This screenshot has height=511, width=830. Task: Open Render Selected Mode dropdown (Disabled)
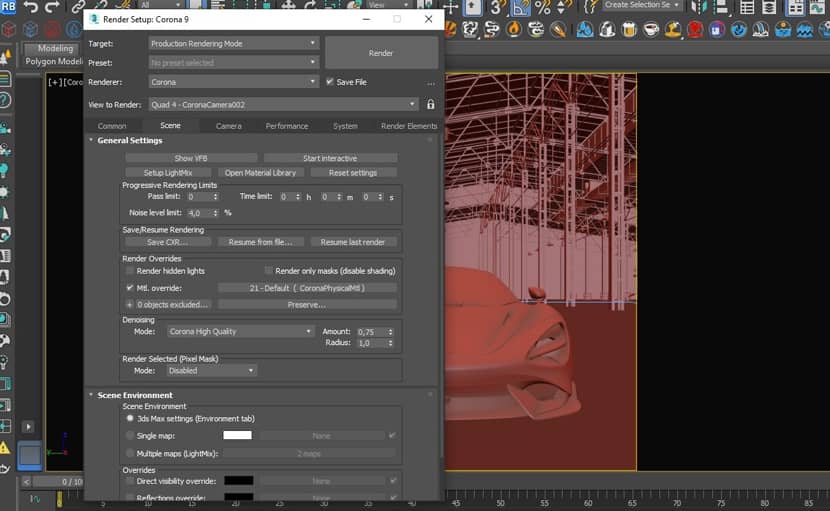211,371
